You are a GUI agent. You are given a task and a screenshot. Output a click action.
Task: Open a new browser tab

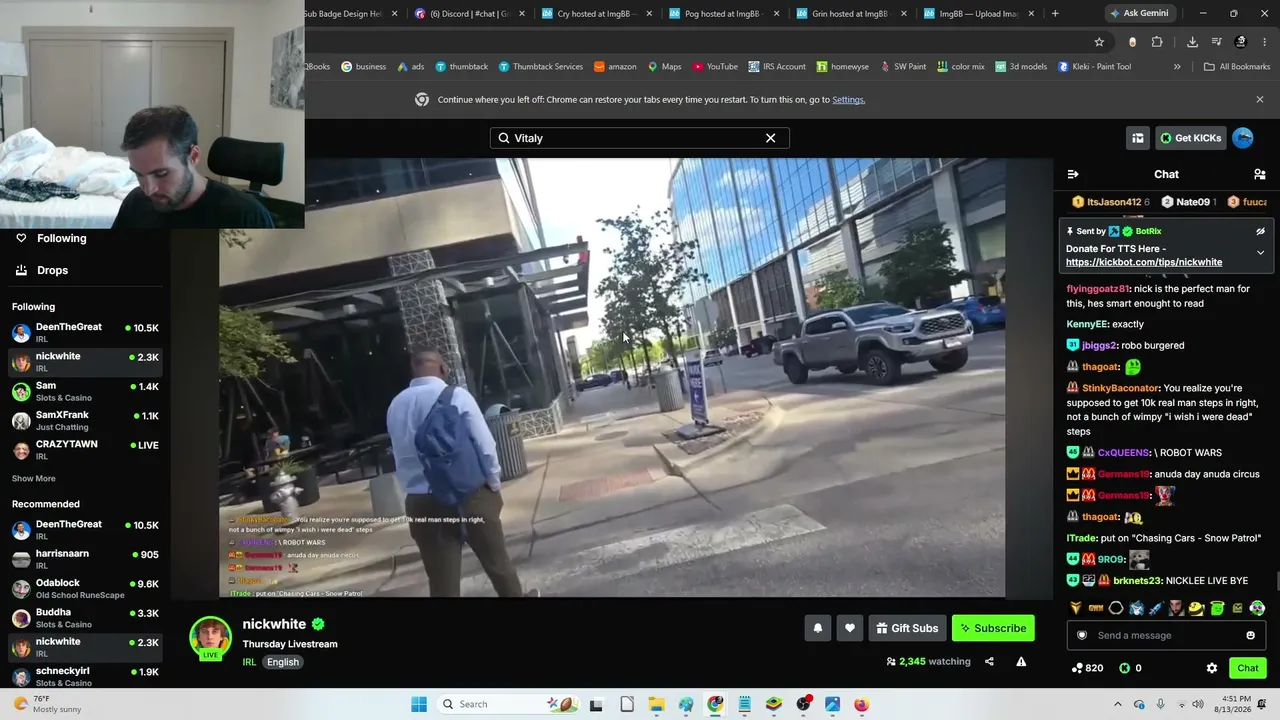(x=1055, y=14)
